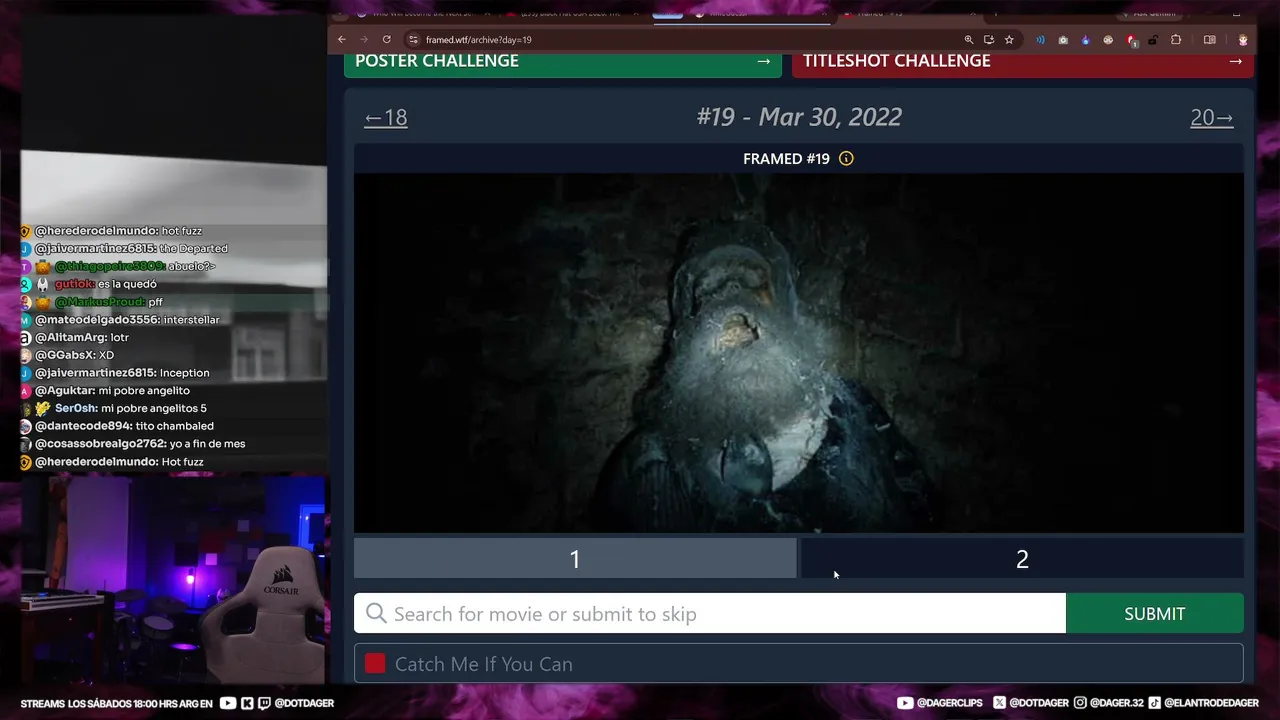
Task: Click the chat message 'yo a fin de mes'
Action: pyautogui.click(x=207, y=444)
